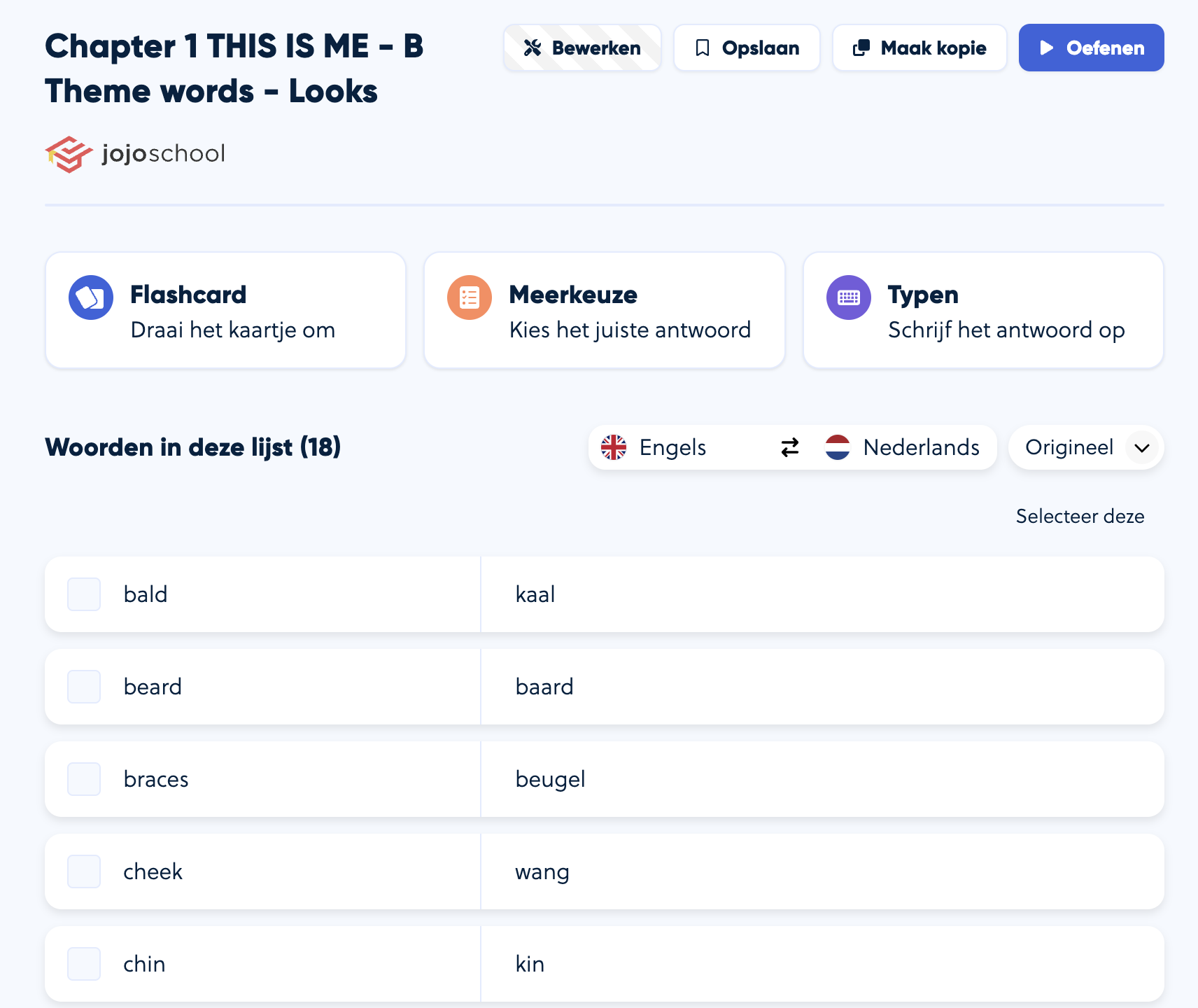Tick the checkbox for the word bald

[x=84, y=594]
